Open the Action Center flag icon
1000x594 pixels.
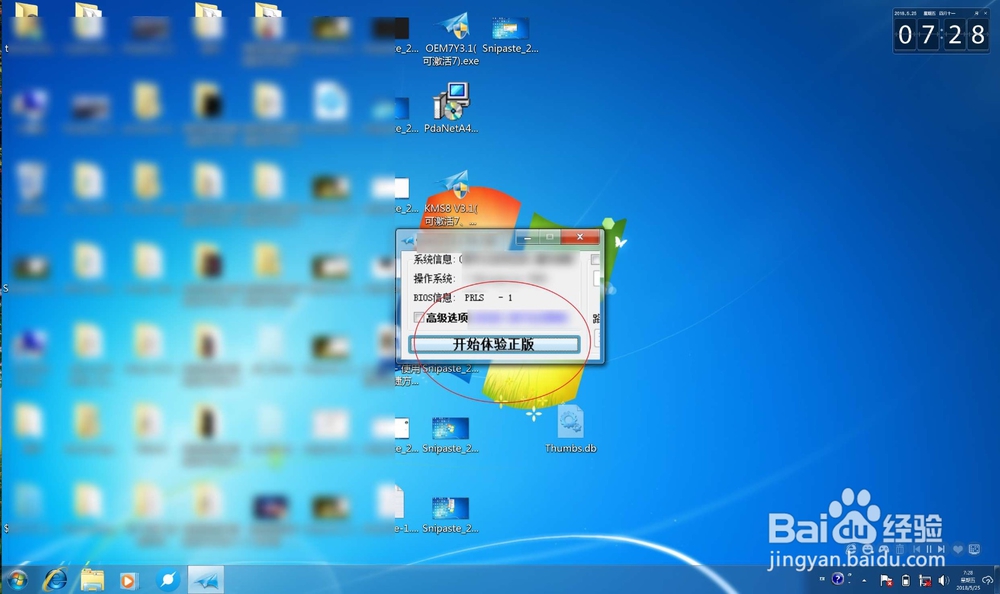pyautogui.click(x=886, y=581)
